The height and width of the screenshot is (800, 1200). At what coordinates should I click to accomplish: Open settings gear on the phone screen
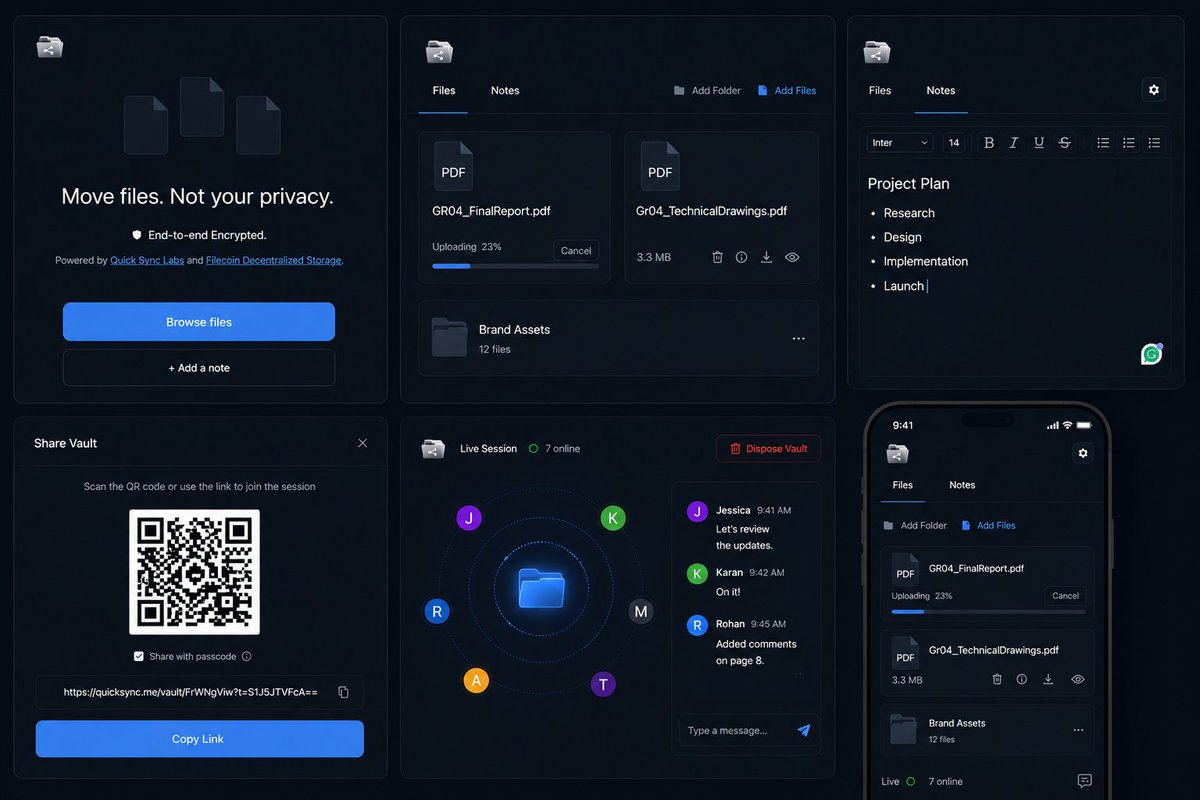1081,453
